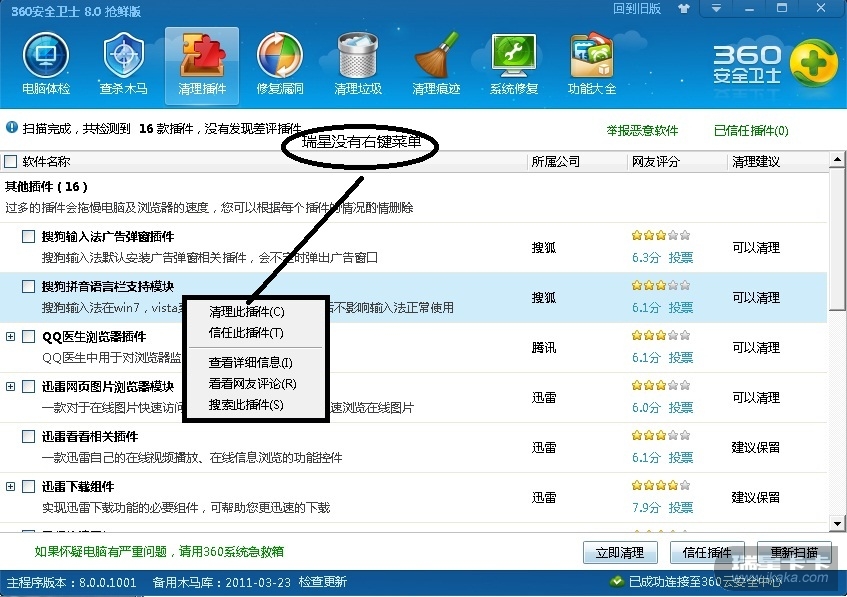The height and width of the screenshot is (597, 847).
Task: Check QQ医生浏览器插件 checkbox
Action: click(28, 337)
